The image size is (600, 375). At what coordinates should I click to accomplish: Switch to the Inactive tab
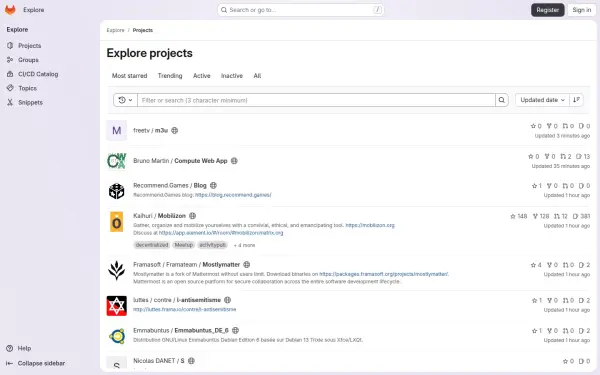tap(232, 76)
